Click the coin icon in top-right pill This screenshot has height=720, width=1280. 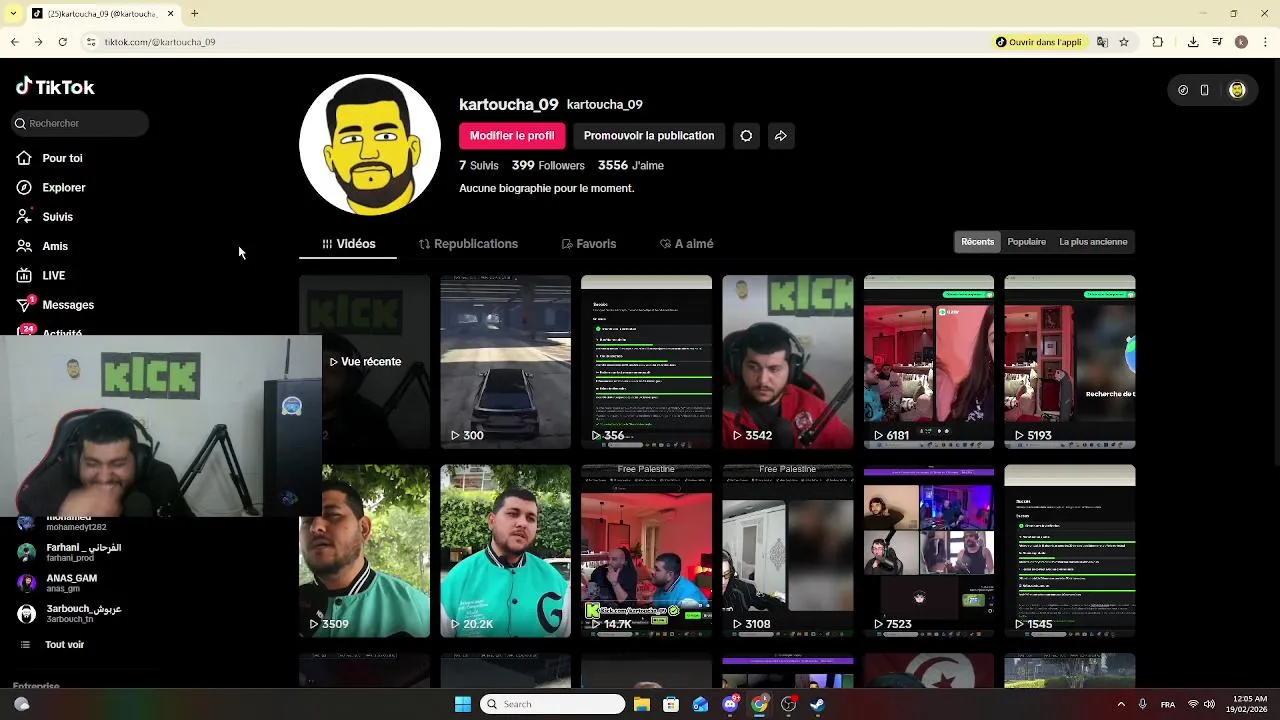pos(1183,90)
